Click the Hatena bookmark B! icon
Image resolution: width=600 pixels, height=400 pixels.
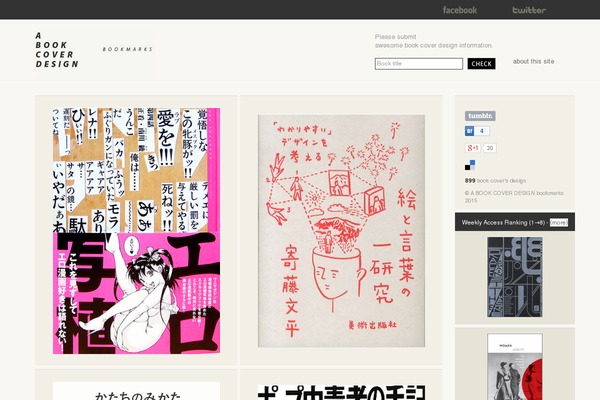click(x=470, y=131)
